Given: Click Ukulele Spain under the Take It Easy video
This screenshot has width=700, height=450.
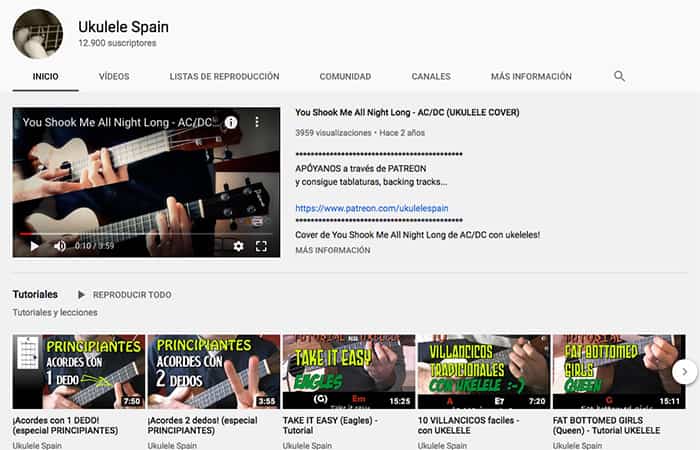Looking at the screenshot, I should point(307,446).
